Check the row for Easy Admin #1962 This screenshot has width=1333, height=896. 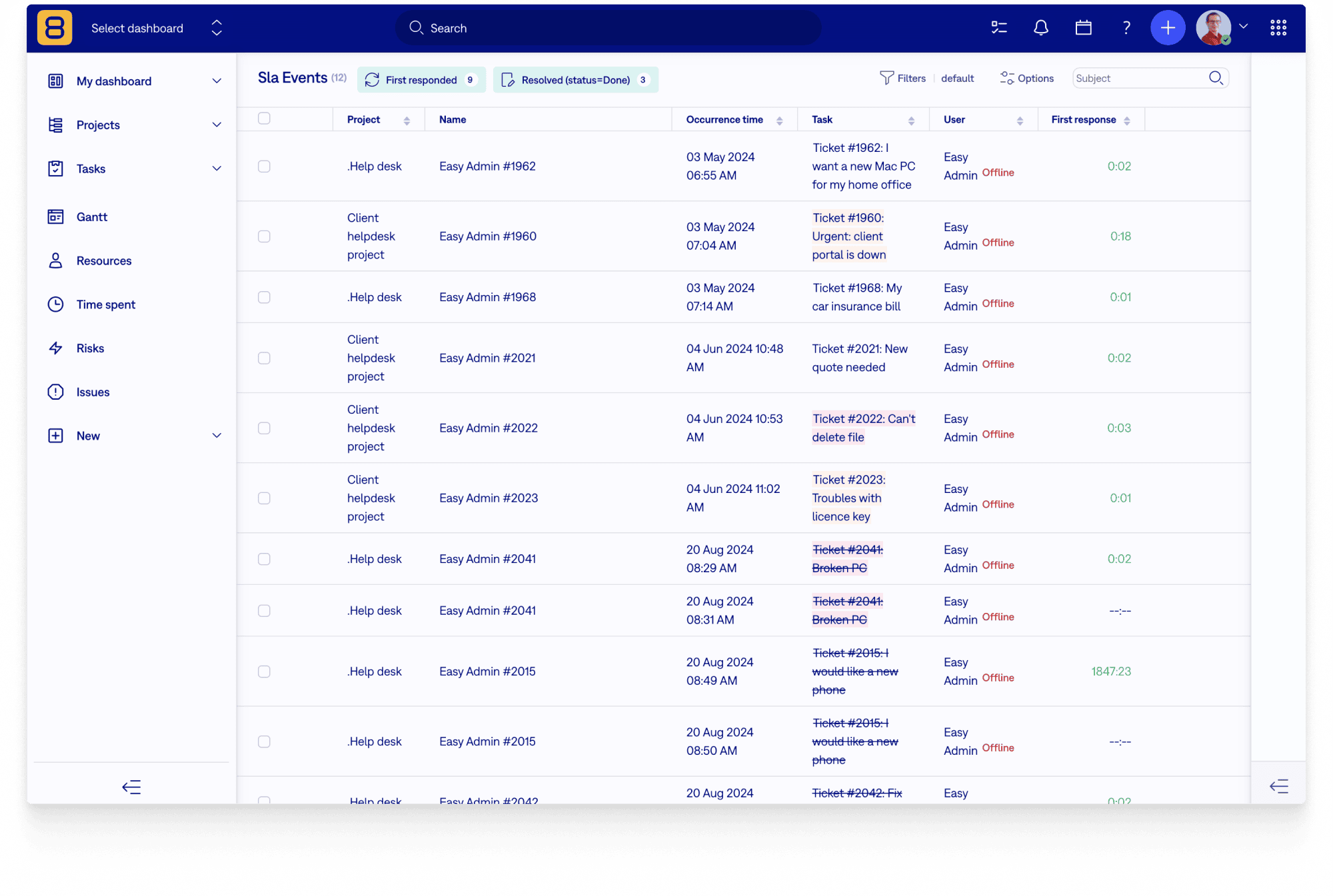tap(264, 167)
